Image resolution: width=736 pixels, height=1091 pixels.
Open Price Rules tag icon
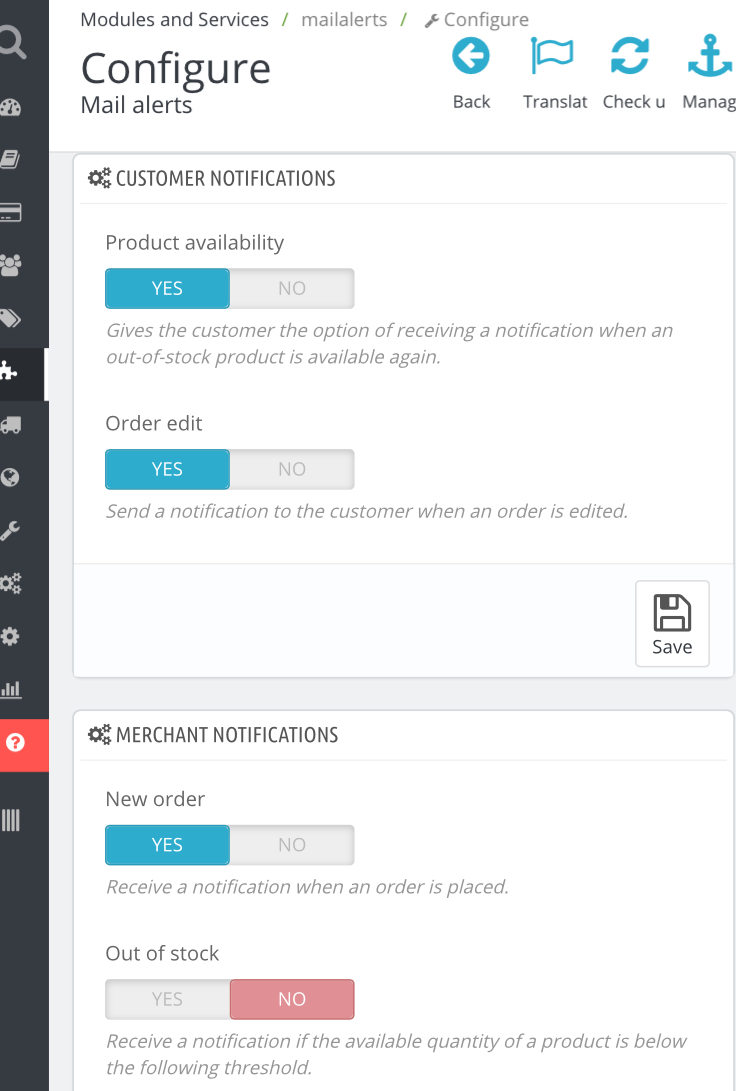pos(11,318)
